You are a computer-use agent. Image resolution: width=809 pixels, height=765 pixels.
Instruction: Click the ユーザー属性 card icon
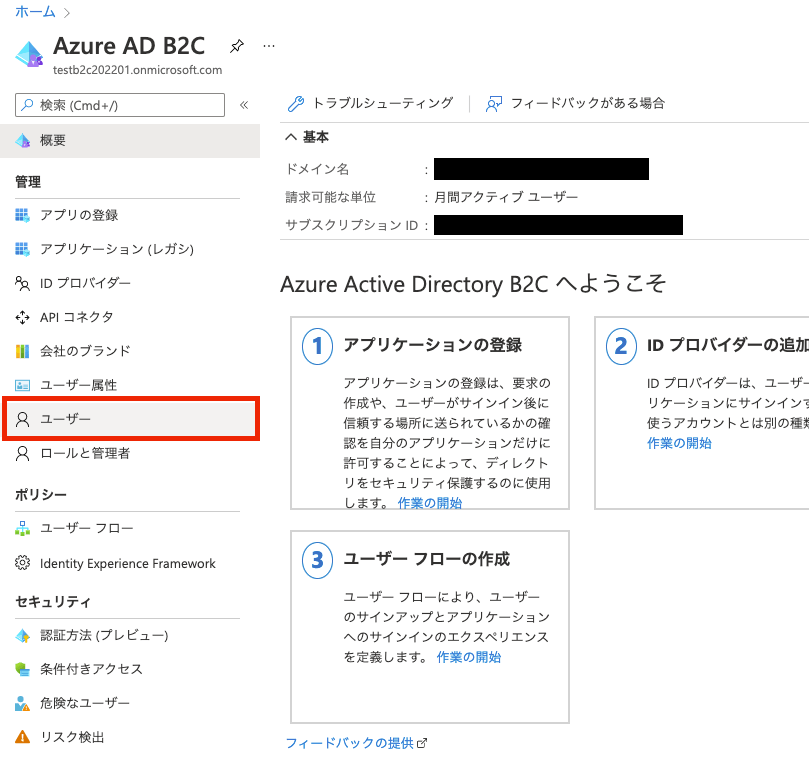22,385
